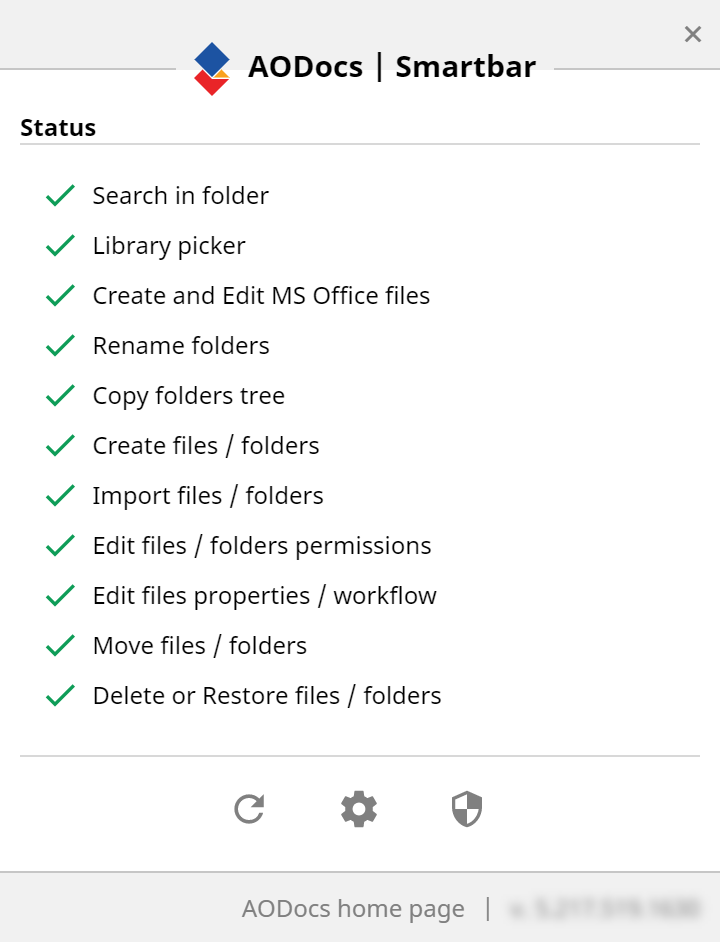Image resolution: width=720 pixels, height=942 pixels.
Task: Click the Status section heading
Action: coord(58,127)
